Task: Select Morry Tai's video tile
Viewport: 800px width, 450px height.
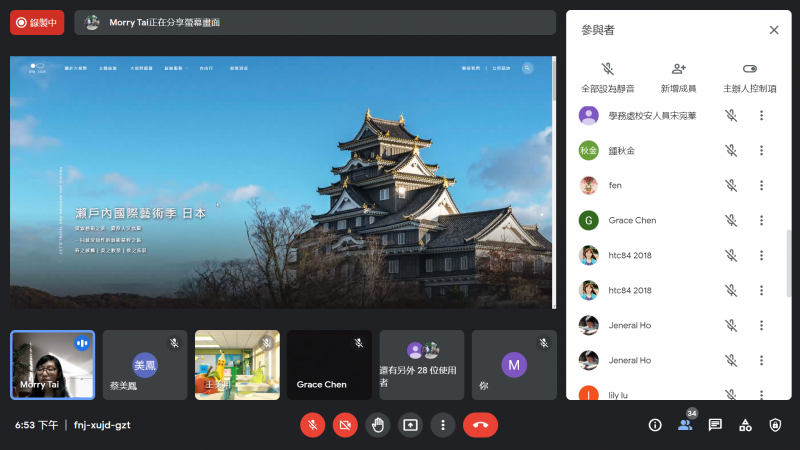Action: 53,365
